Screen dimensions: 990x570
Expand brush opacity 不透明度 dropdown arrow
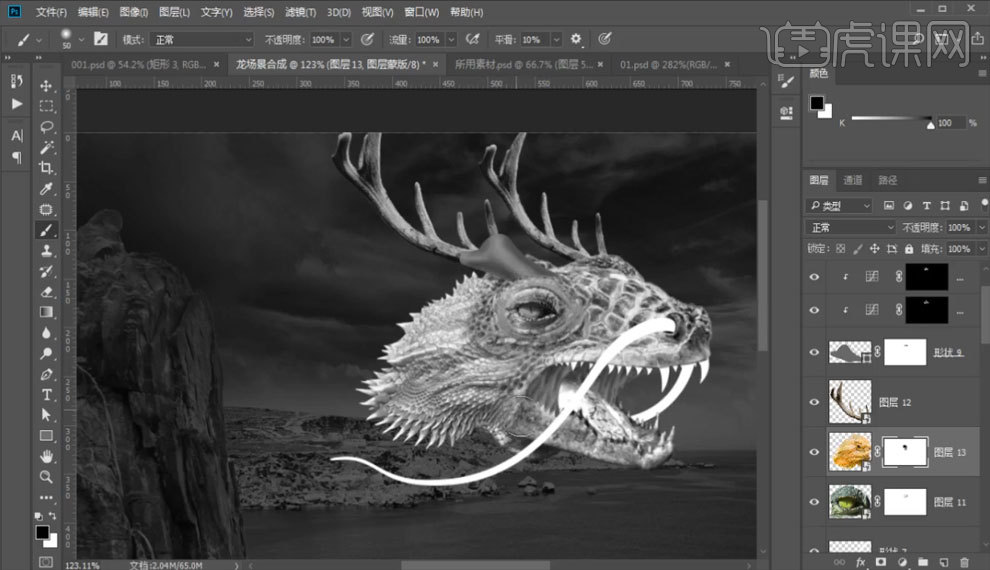(x=346, y=39)
